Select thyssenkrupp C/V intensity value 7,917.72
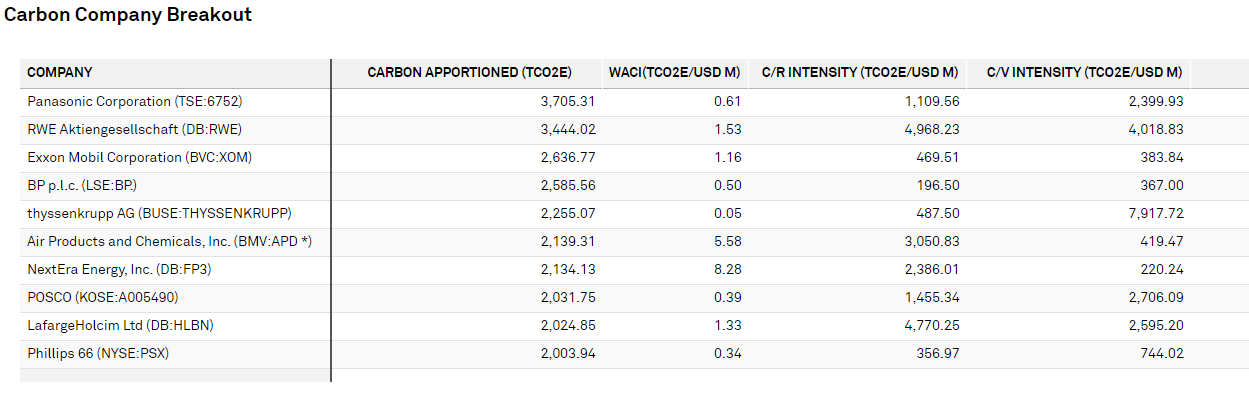 (1155, 213)
